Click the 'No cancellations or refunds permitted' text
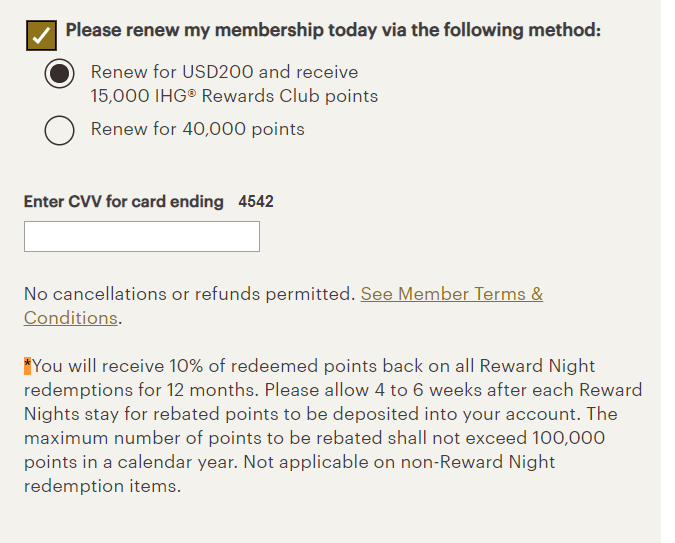This screenshot has width=675, height=543. point(189,294)
